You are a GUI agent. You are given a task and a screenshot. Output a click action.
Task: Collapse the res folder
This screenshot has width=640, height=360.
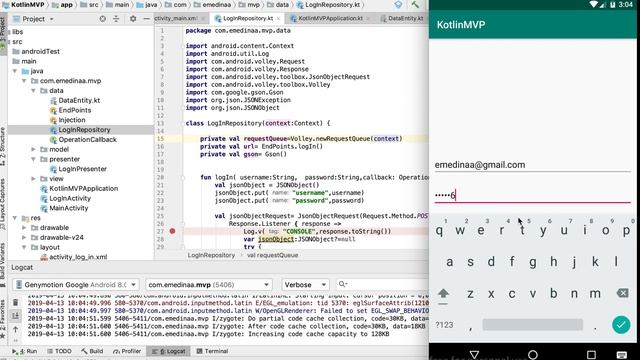[15, 218]
